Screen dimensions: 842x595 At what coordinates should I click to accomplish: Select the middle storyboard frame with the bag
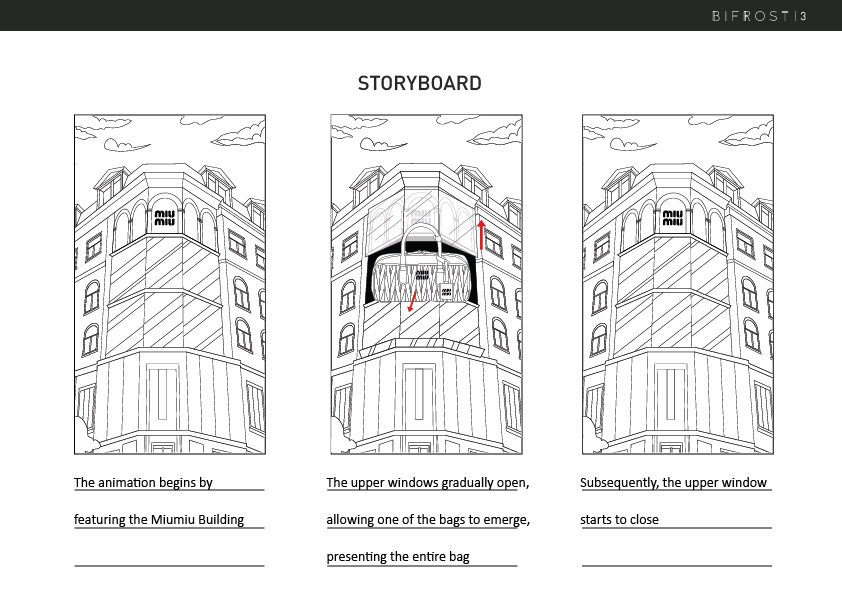tap(426, 284)
